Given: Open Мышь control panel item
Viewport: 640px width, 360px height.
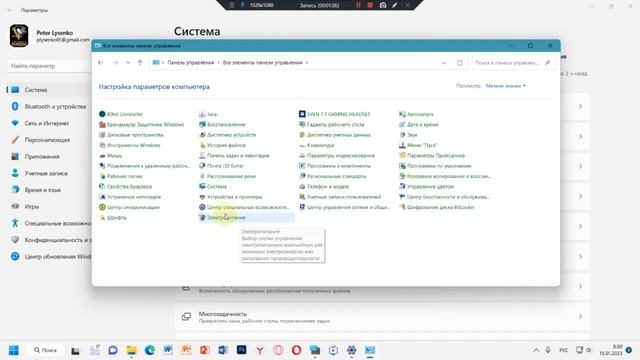Looking at the screenshot, I should [x=110, y=156].
